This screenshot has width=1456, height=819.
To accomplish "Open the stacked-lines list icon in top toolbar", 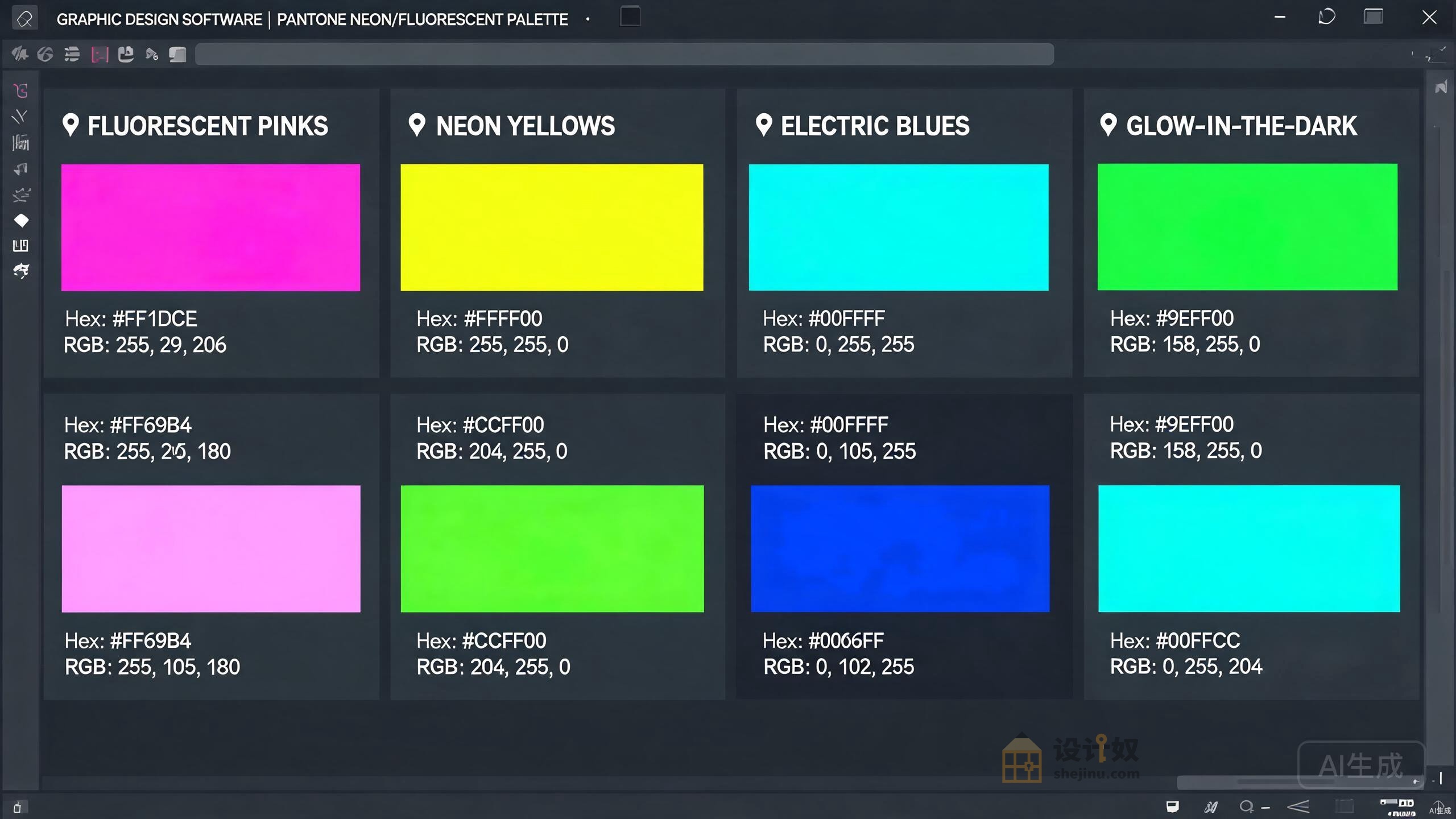I will point(72,54).
